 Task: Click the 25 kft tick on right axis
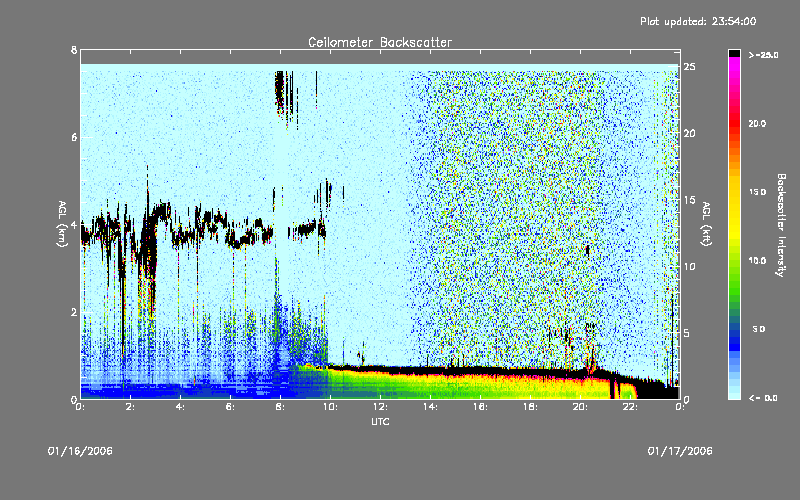pos(689,67)
